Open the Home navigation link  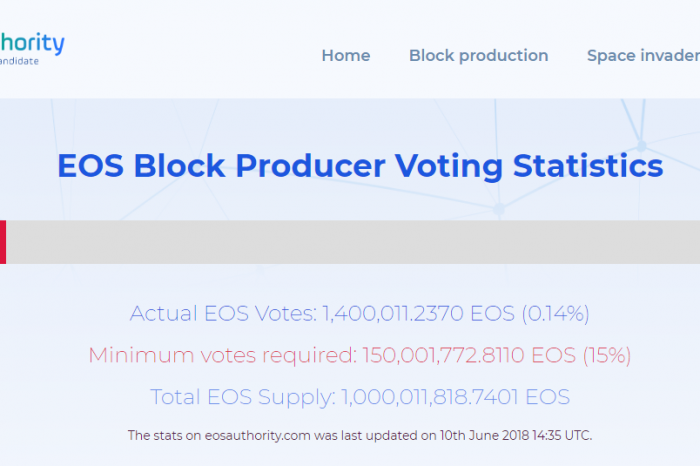click(346, 55)
